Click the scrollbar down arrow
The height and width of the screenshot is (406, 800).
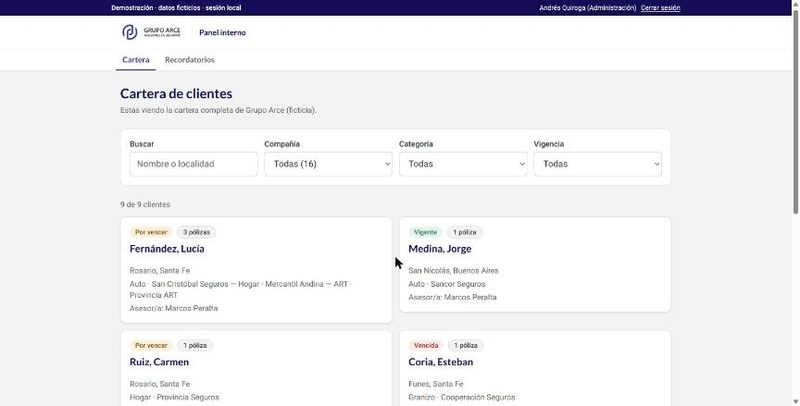[795, 401]
